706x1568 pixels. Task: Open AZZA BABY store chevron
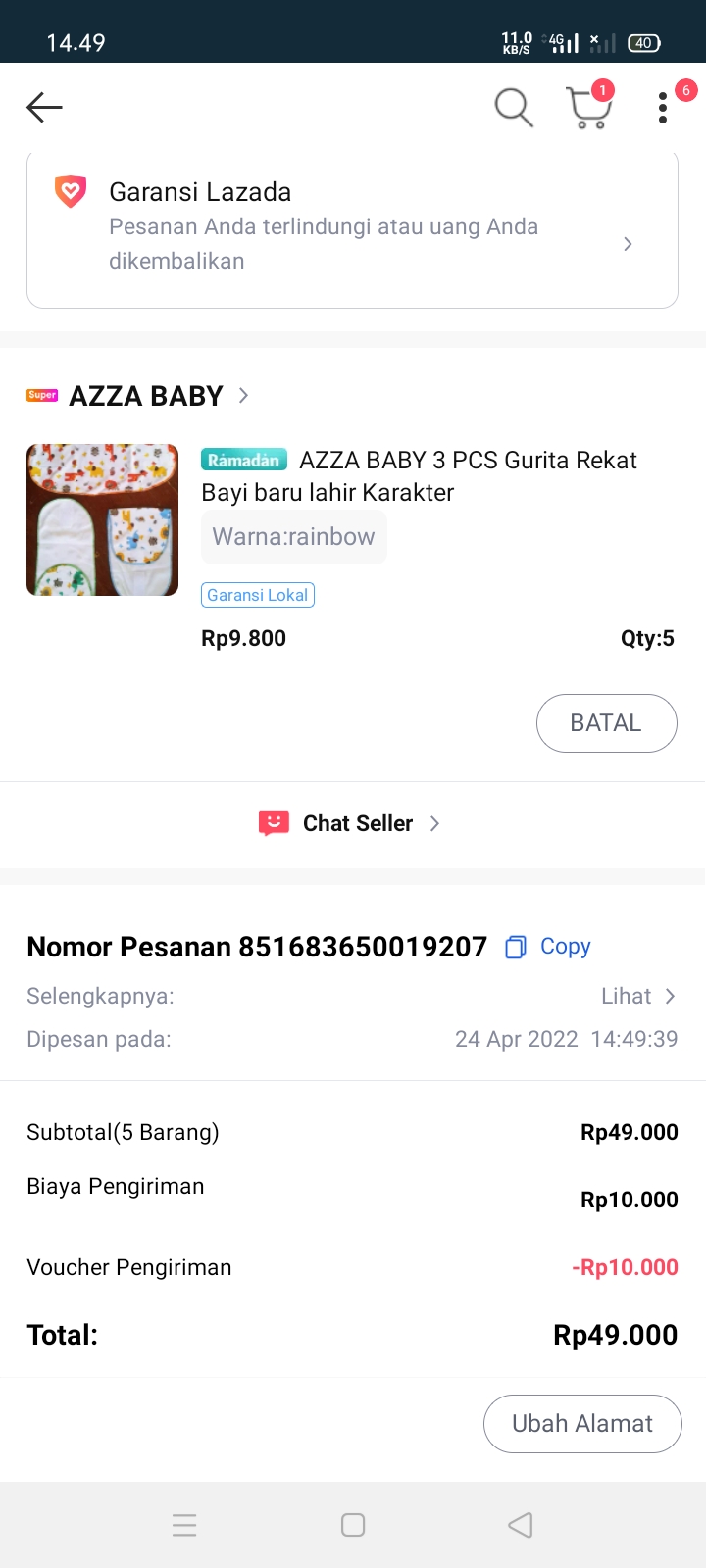244,396
